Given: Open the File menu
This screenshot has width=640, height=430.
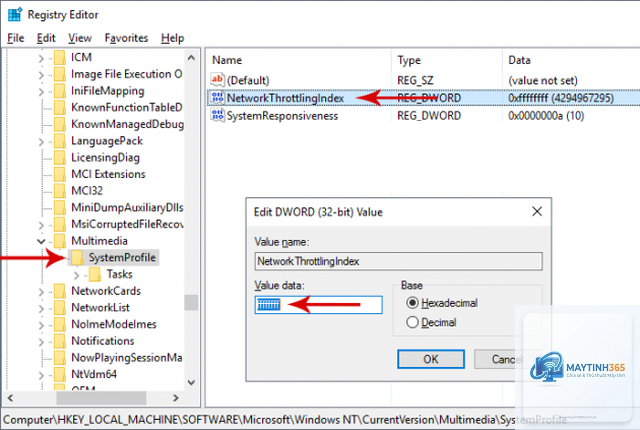Looking at the screenshot, I should click(x=16, y=38).
